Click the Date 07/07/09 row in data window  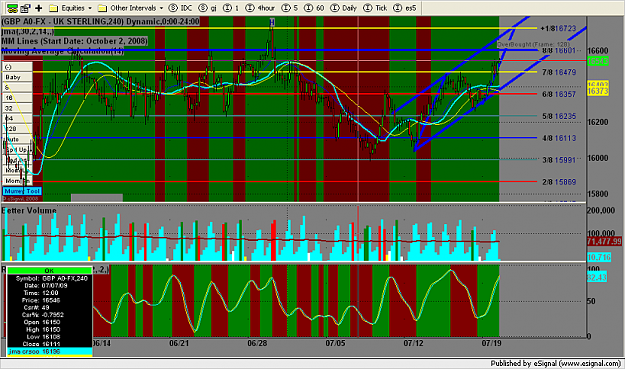tap(49, 285)
